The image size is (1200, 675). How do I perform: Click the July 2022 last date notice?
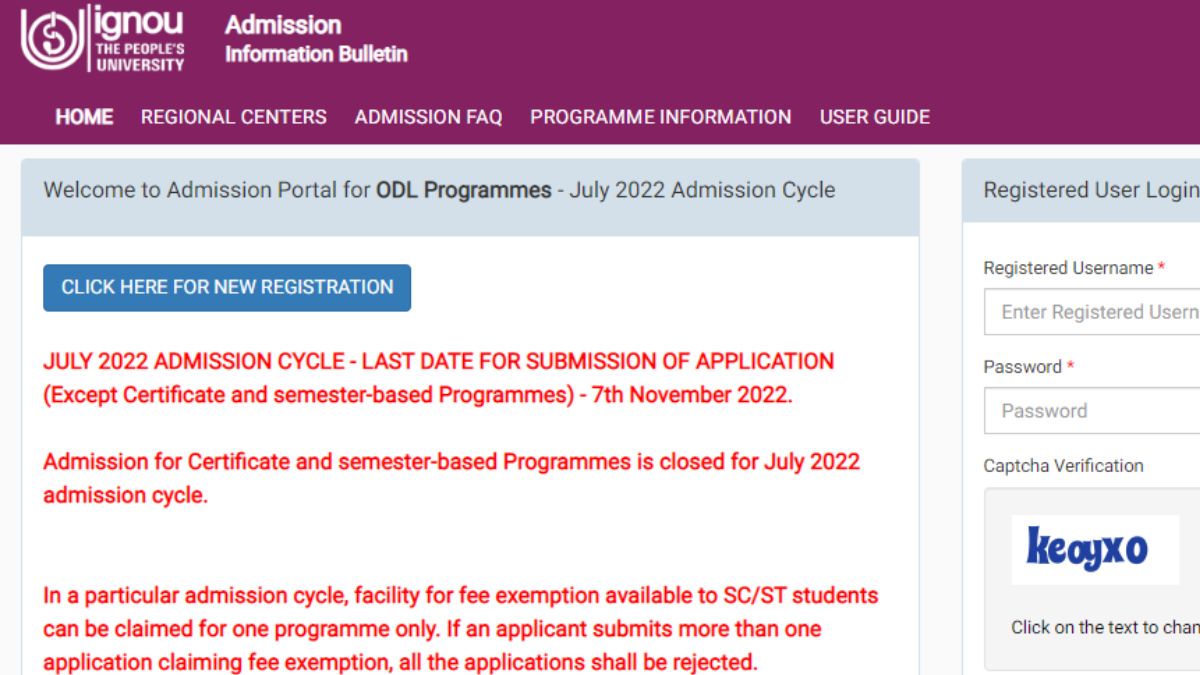pos(438,378)
